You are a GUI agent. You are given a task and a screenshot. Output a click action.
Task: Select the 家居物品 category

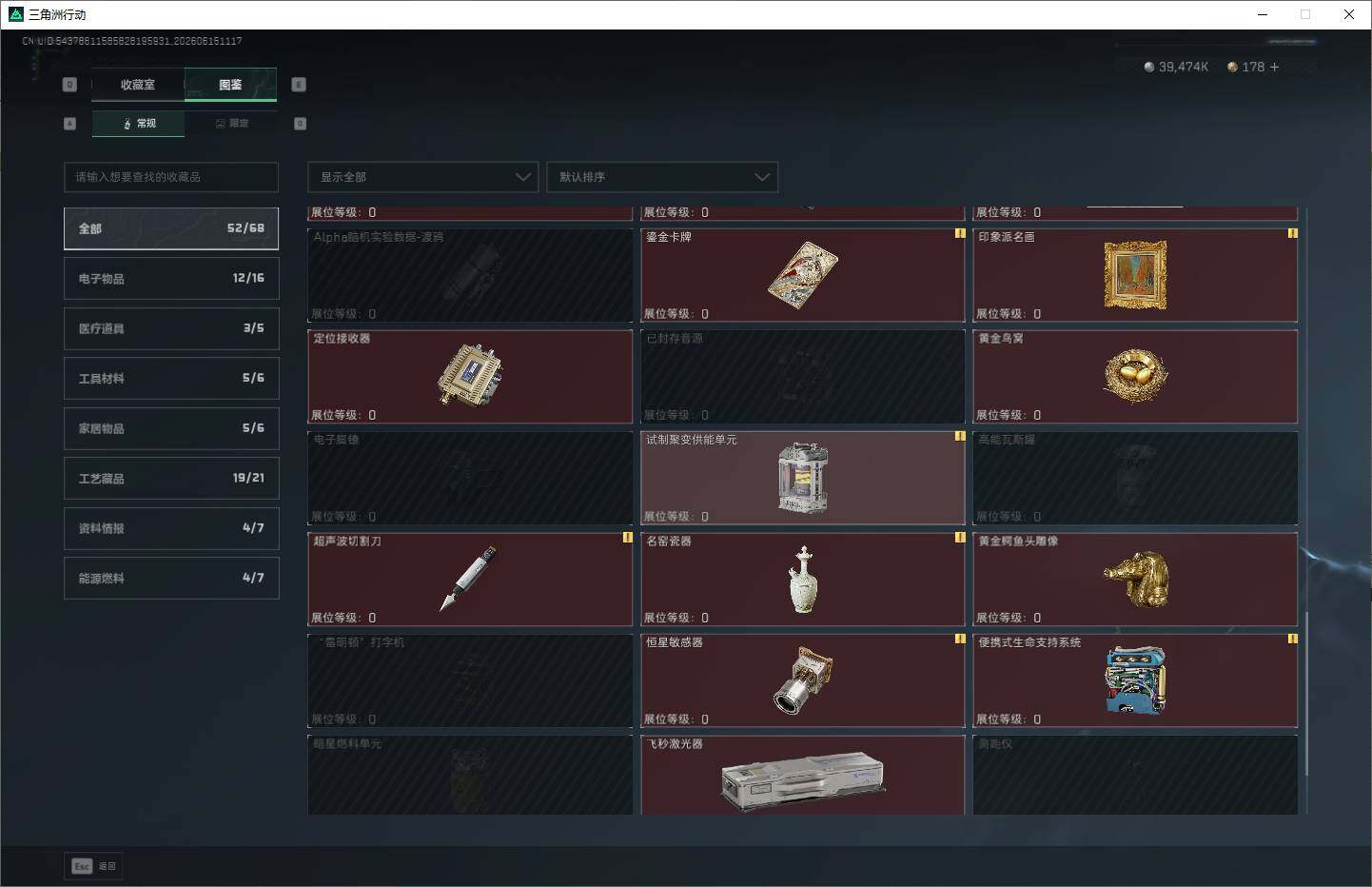pyautogui.click(x=171, y=428)
